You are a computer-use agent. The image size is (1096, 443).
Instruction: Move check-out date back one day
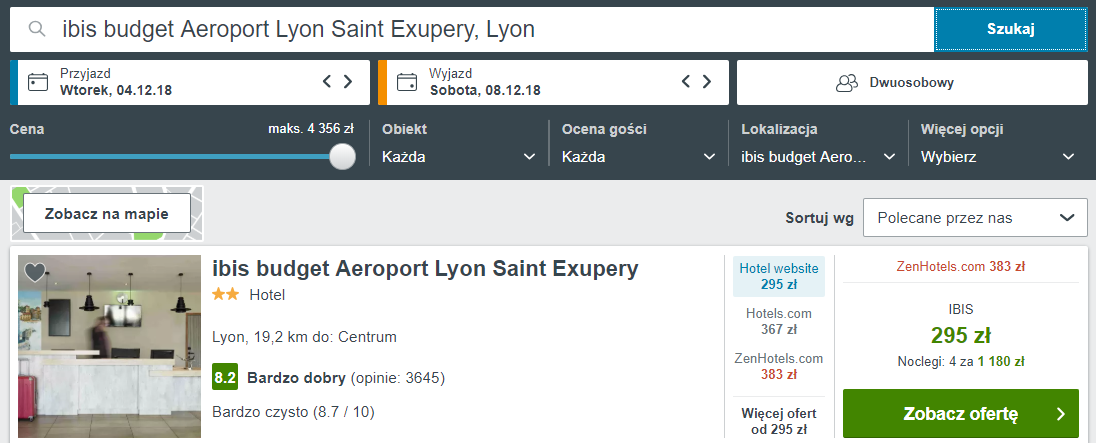click(x=687, y=82)
